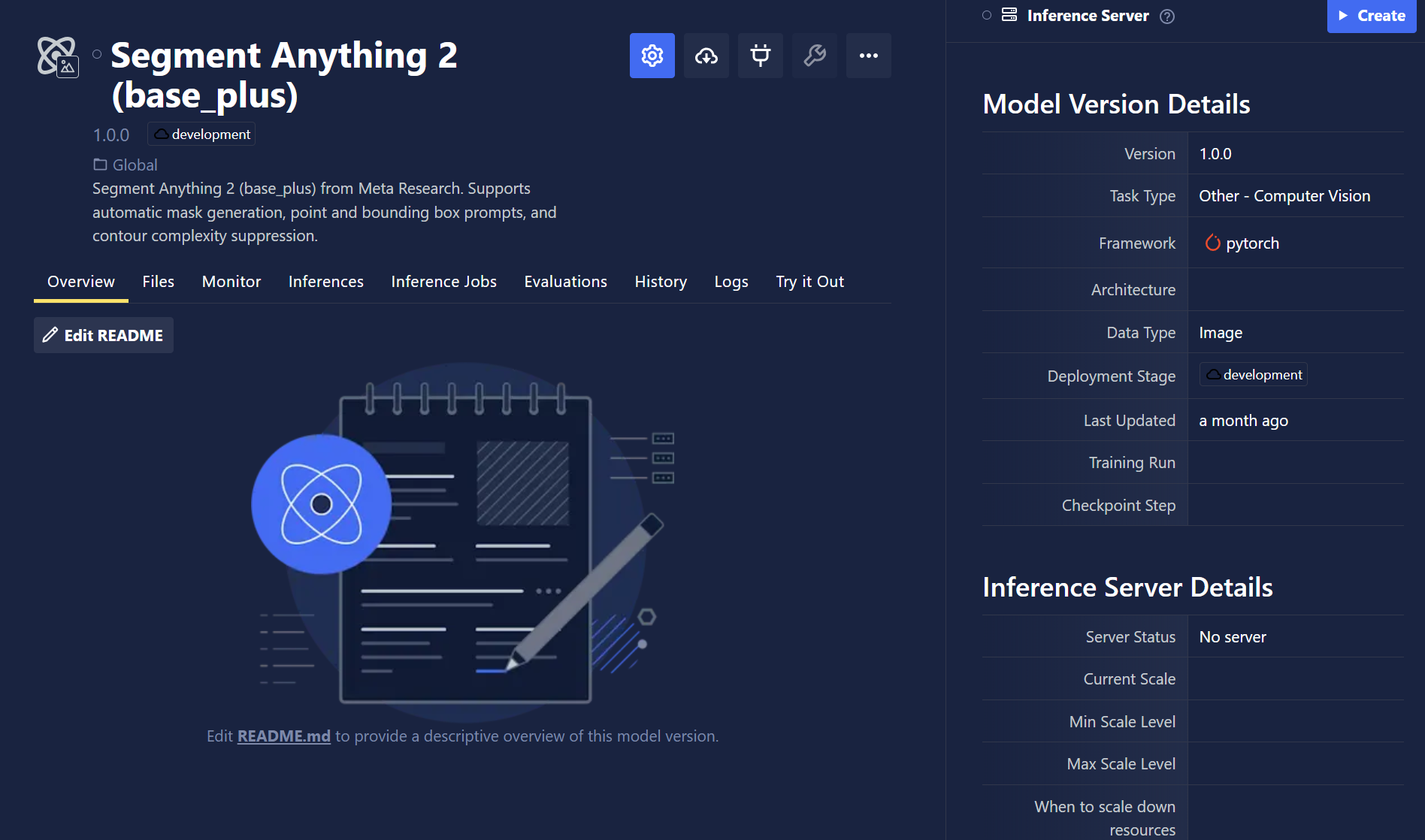Switch to the Overview tab
The image size is (1425, 840).
tap(81, 282)
